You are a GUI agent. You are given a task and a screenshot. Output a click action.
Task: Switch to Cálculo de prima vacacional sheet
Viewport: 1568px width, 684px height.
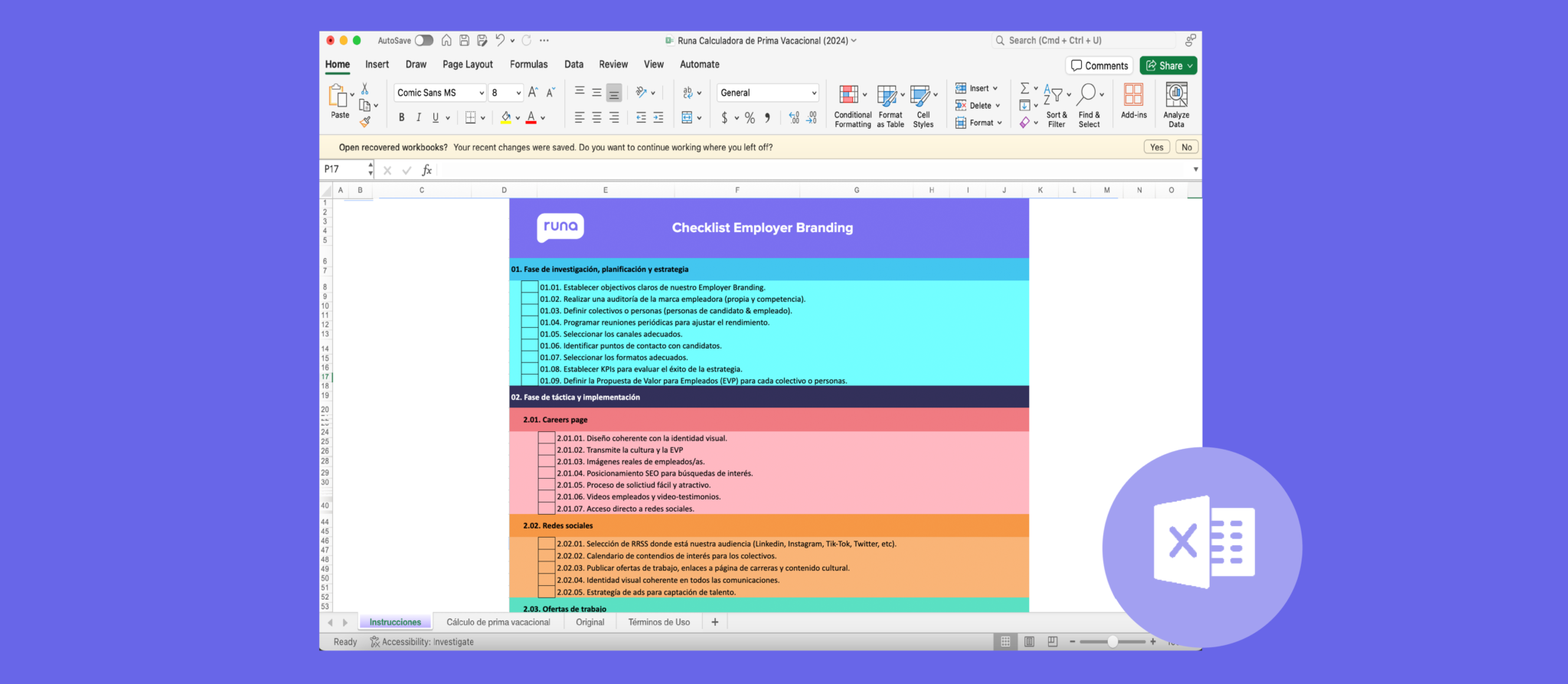tap(498, 622)
